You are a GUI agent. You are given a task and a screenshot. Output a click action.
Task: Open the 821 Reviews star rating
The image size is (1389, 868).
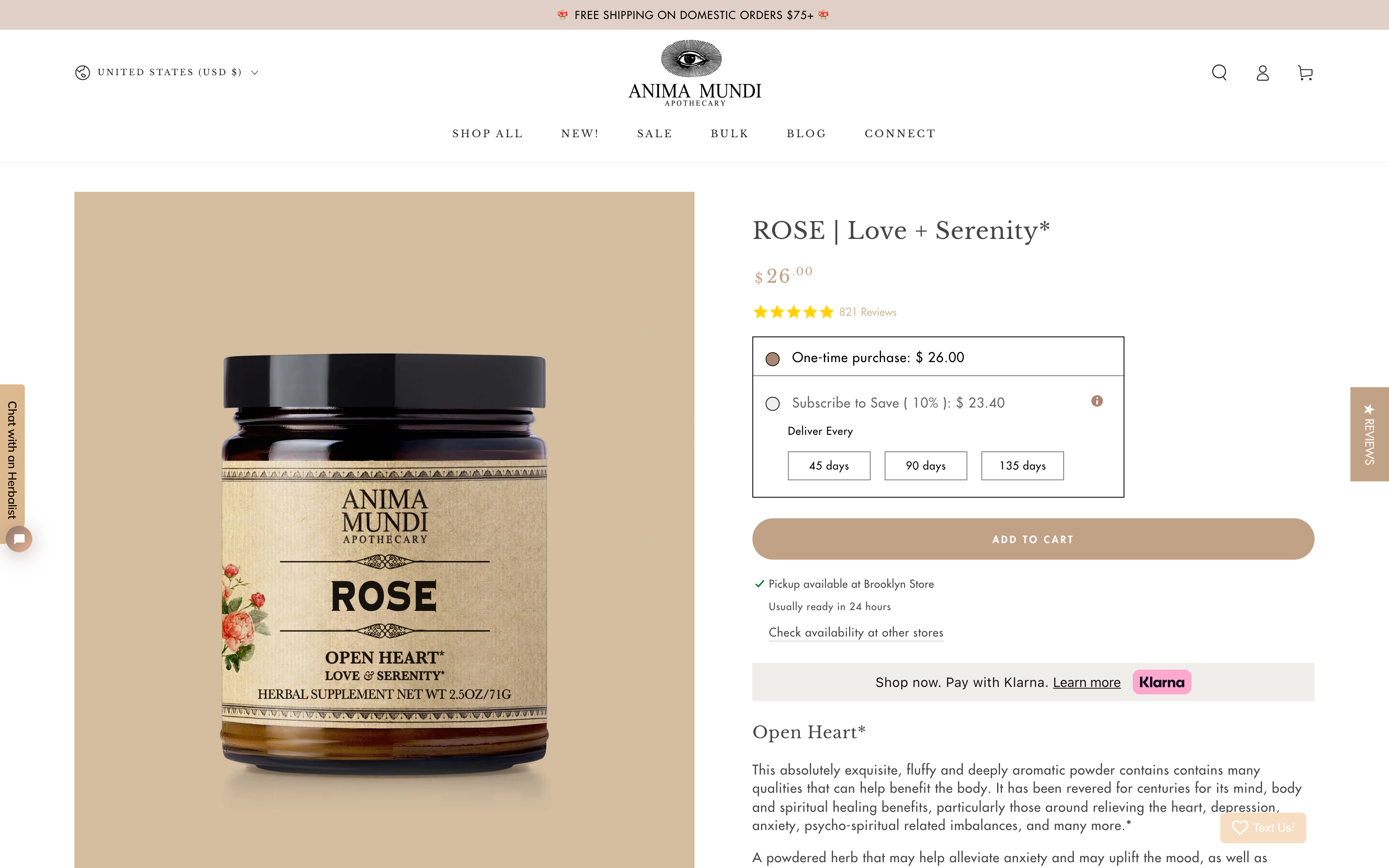(824, 312)
